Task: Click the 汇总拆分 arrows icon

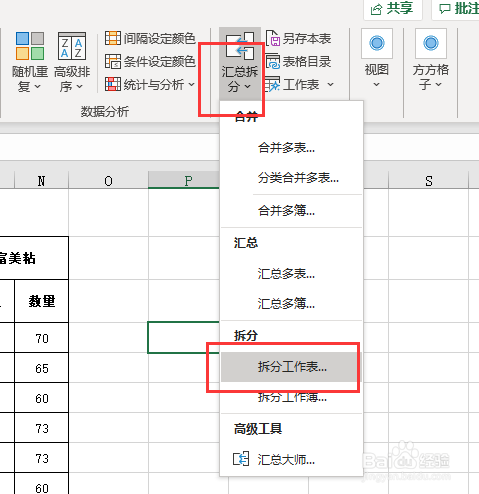Action: click(240, 46)
